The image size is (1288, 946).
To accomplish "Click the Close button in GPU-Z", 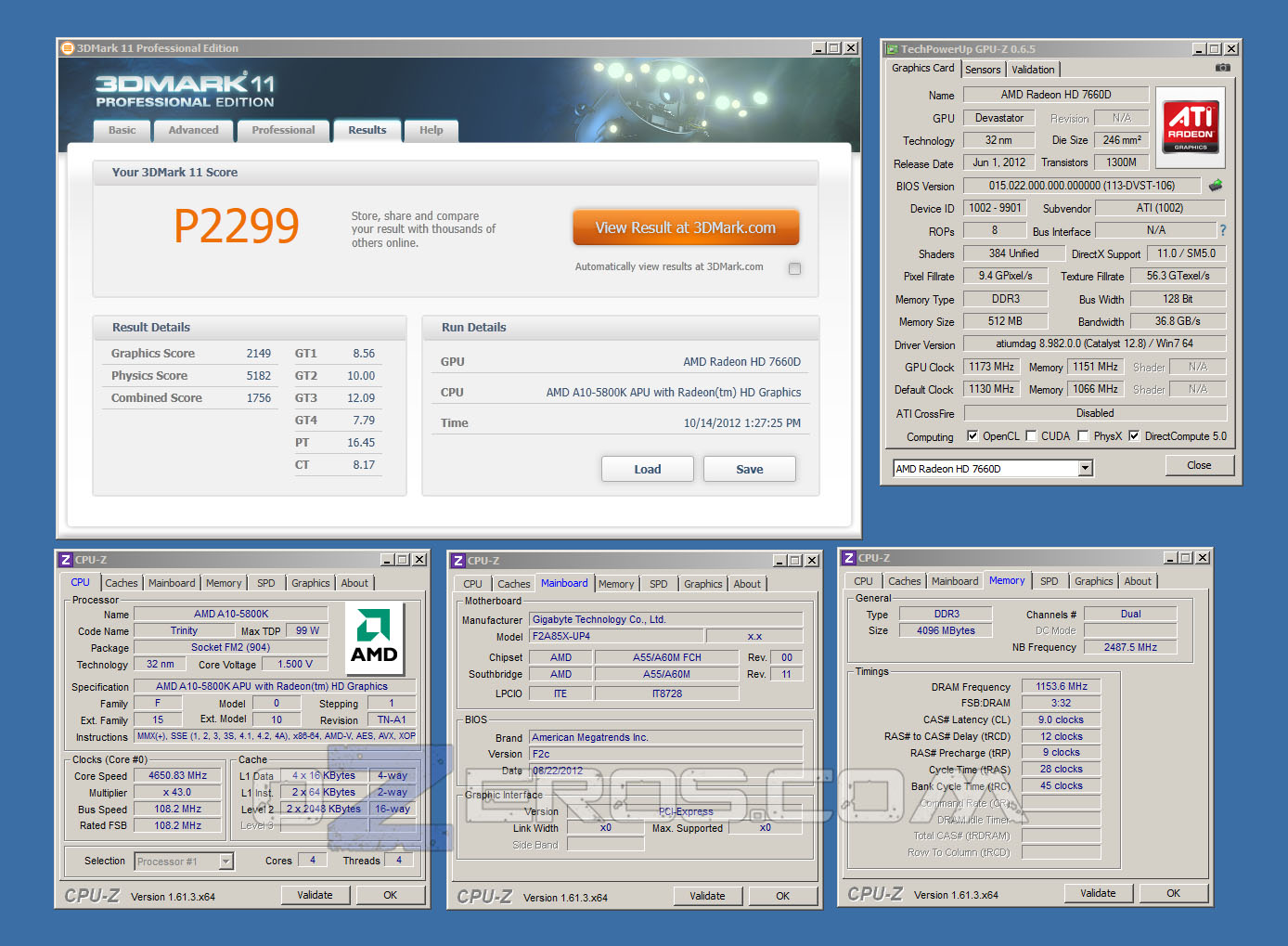I will pos(1199,465).
